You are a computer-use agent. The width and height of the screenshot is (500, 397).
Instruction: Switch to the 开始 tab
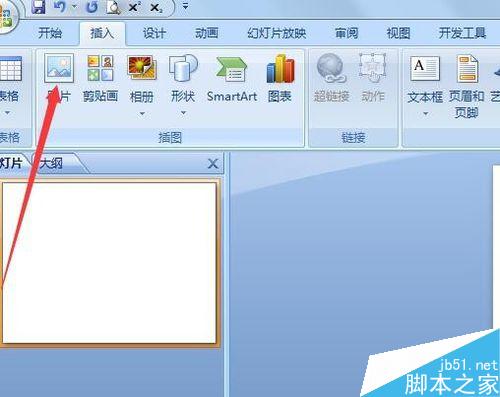(50, 33)
